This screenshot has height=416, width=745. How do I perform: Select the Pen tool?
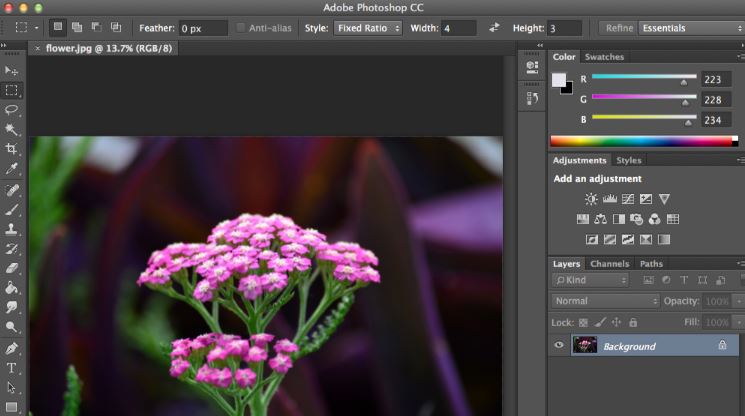[x=11, y=348]
